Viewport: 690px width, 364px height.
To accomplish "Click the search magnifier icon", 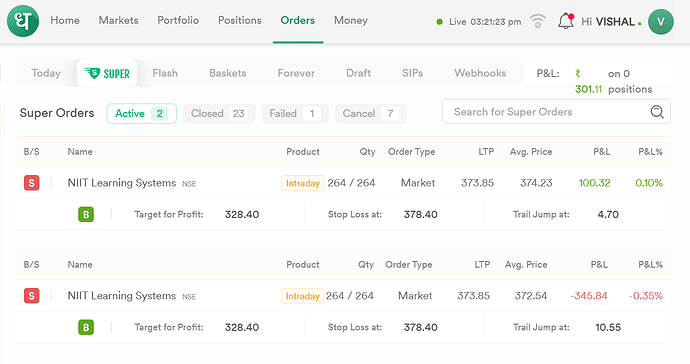I will click(657, 112).
